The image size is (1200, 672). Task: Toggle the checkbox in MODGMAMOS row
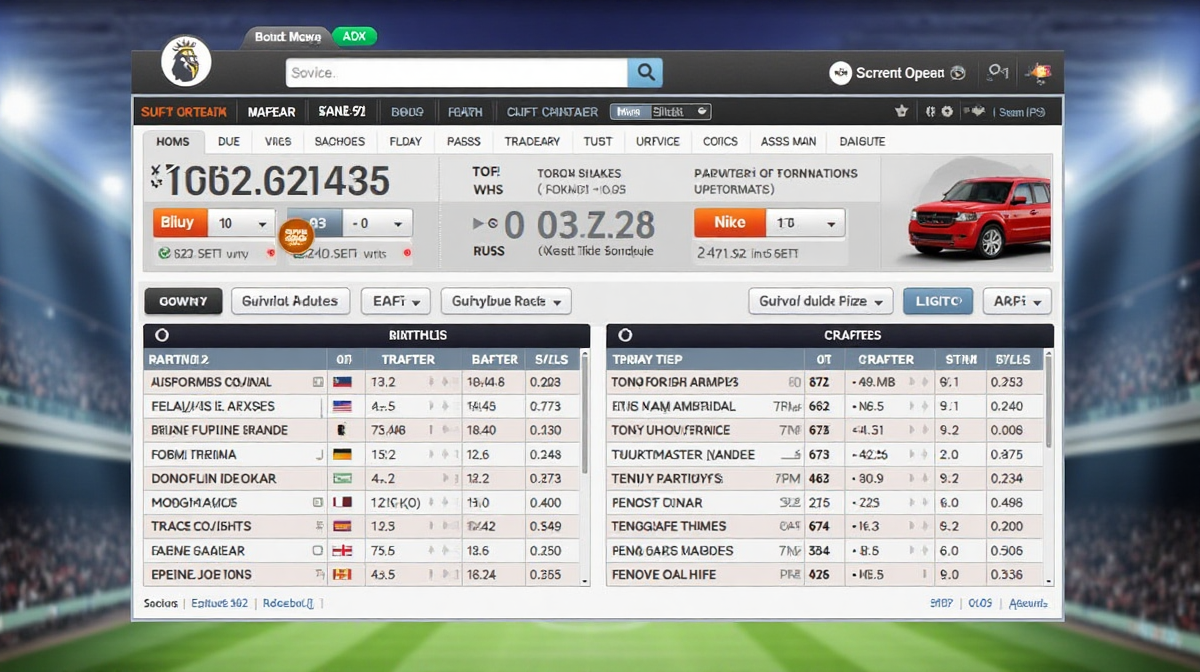pyautogui.click(x=317, y=502)
